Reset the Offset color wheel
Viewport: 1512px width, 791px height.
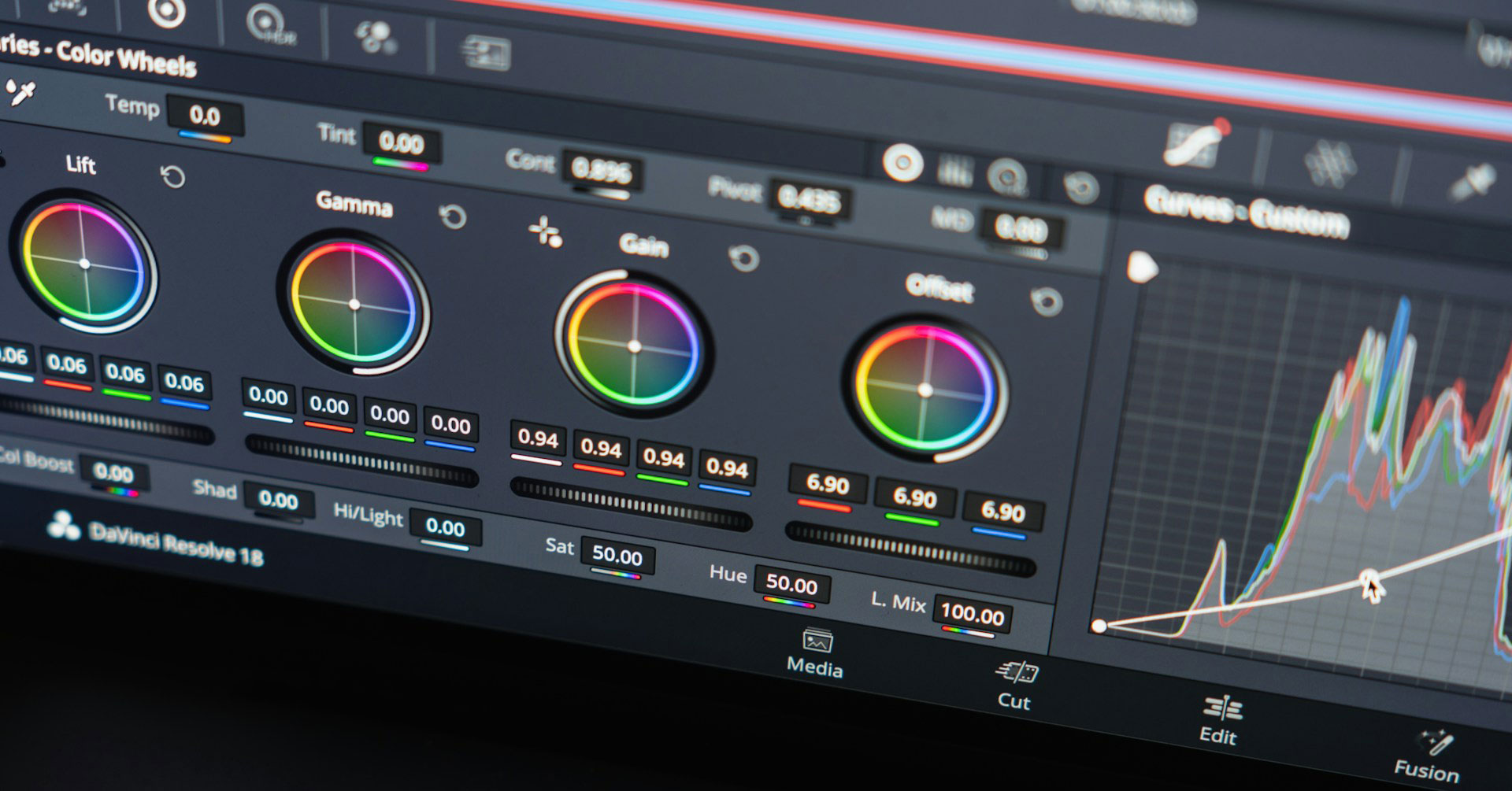tap(1047, 301)
